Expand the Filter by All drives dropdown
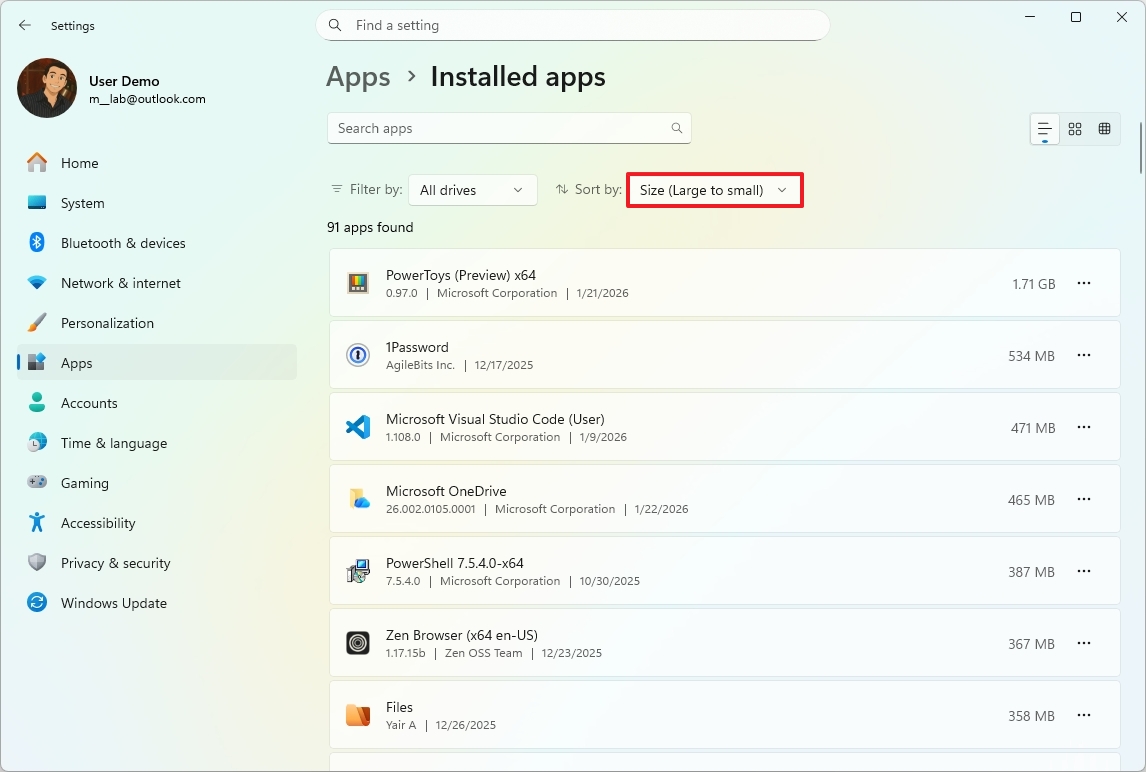Viewport: 1146px width, 772px height. [x=472, y=190]
